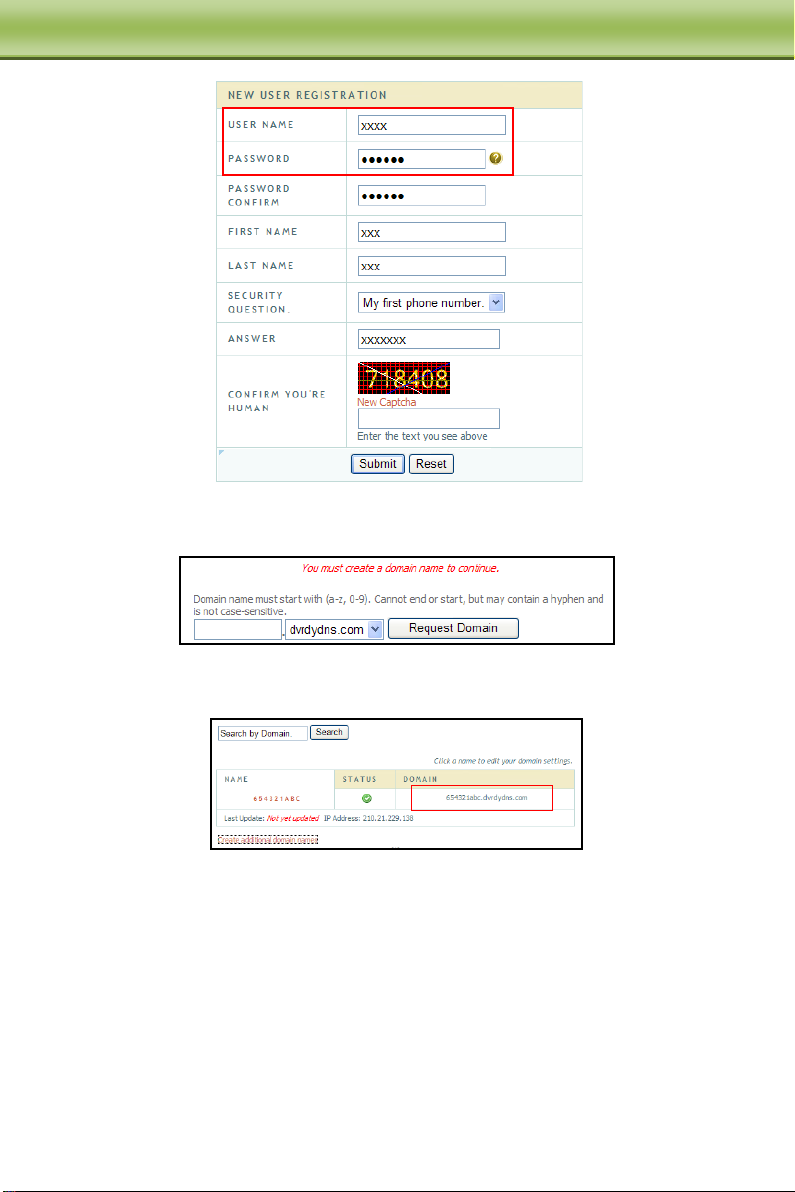Click the password help question mark icon

click(495, 159)
